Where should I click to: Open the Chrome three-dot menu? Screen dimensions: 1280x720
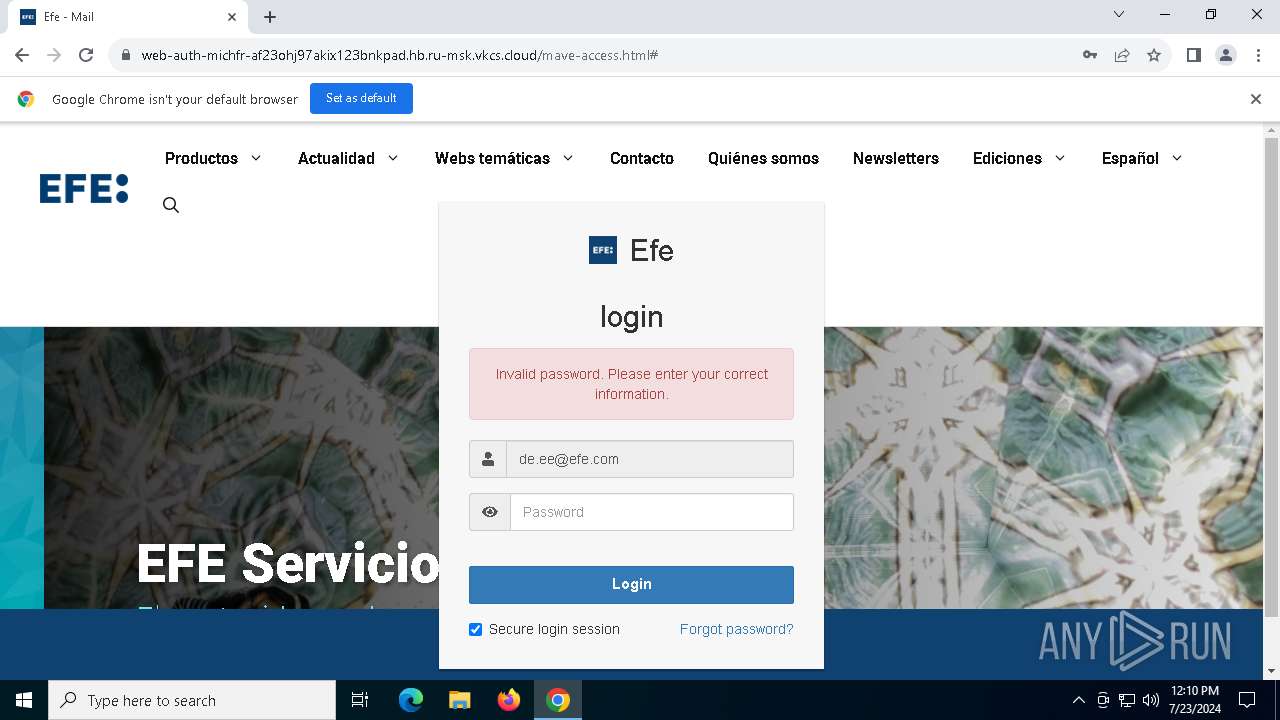click(1258, 55)
